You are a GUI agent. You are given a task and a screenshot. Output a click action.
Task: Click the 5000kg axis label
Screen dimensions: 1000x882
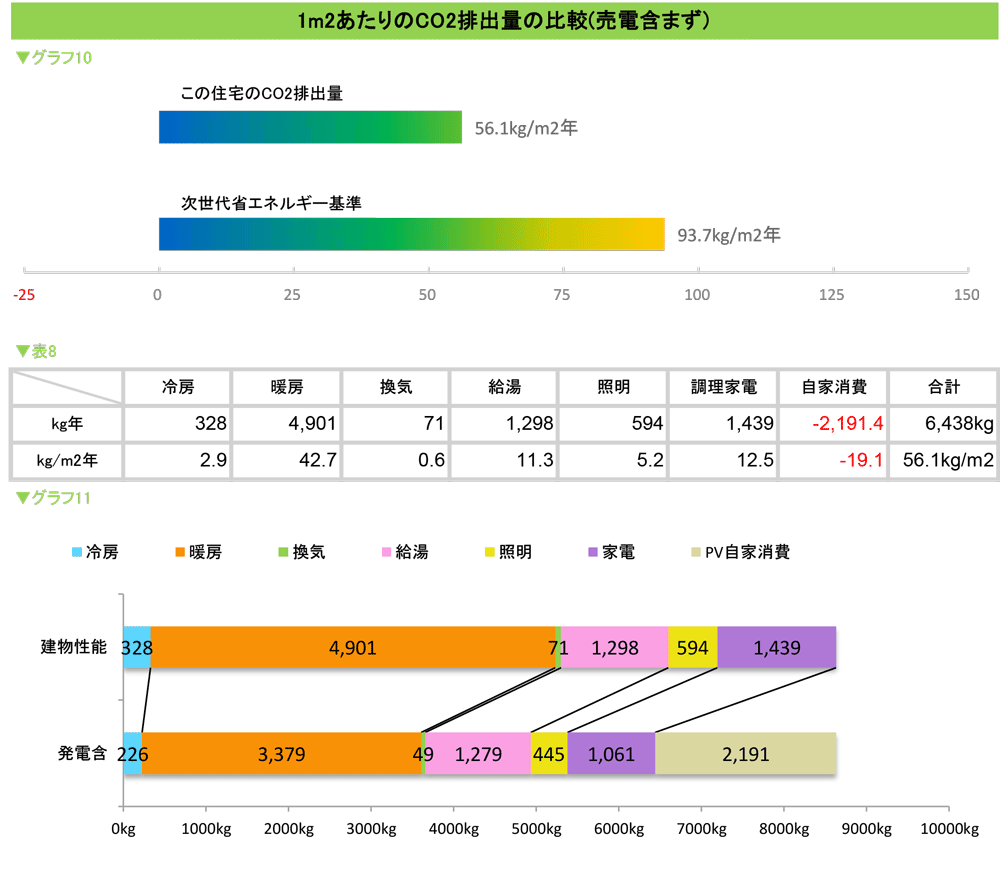tap(536, 829)
